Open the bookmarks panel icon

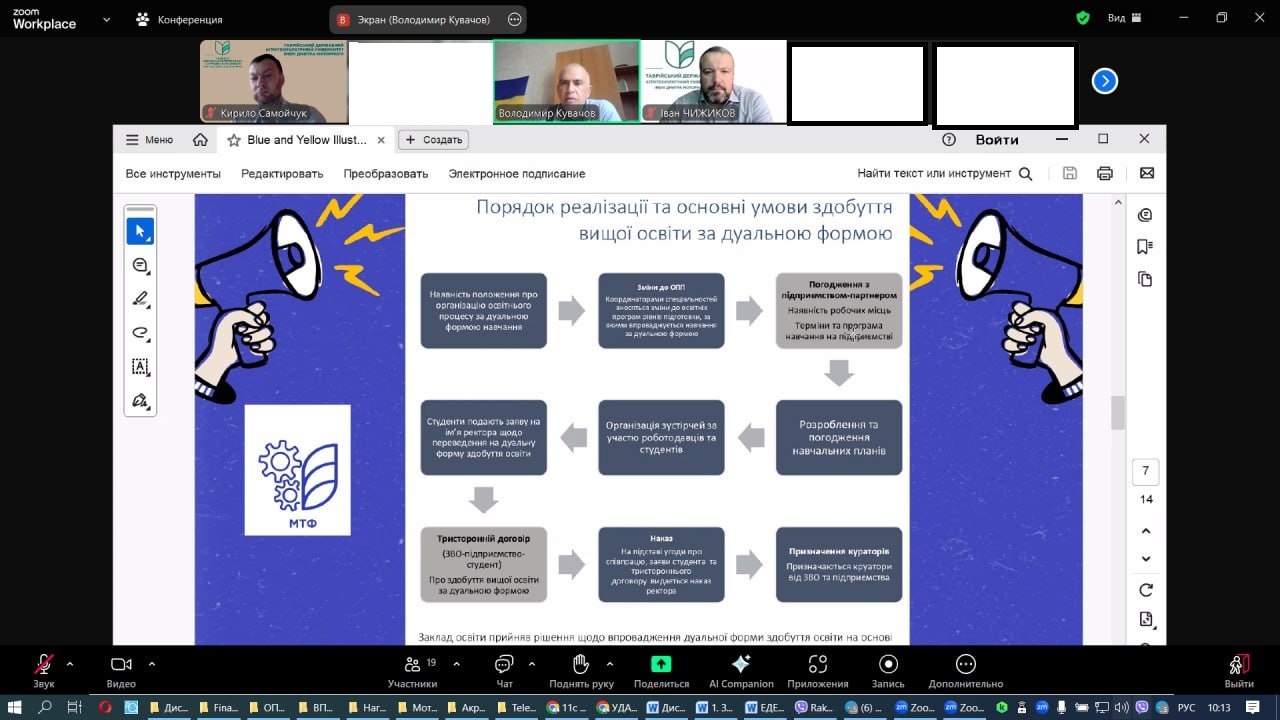1145,247
